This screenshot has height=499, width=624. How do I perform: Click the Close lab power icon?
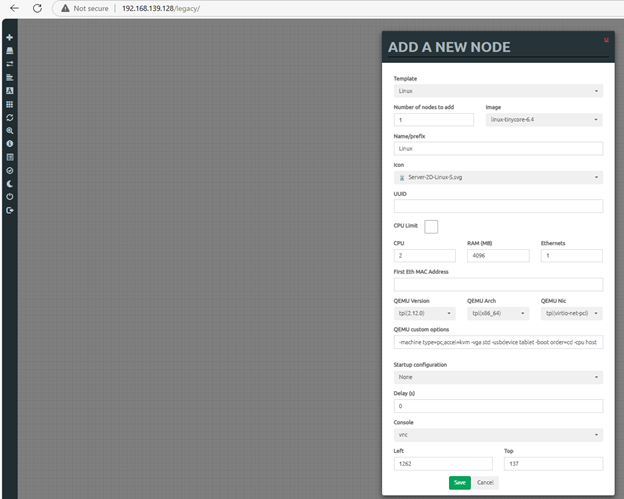tap(10, 197)
